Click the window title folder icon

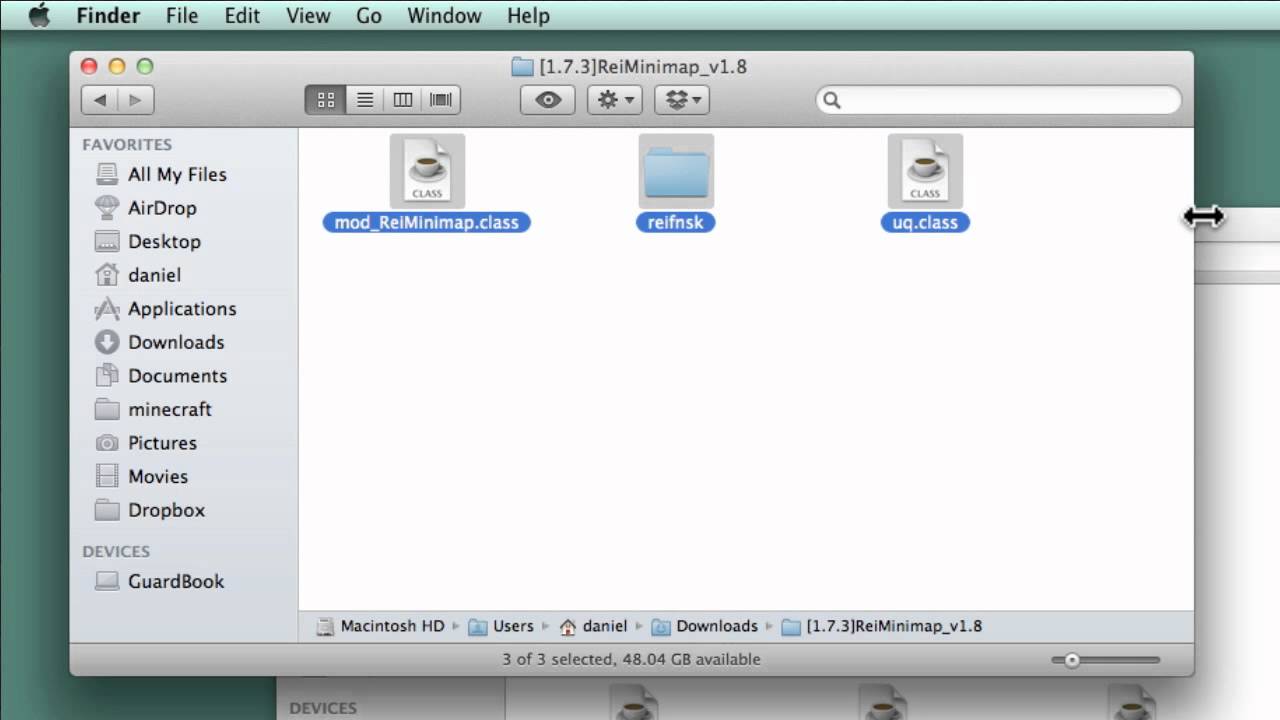tap(522, 67)
